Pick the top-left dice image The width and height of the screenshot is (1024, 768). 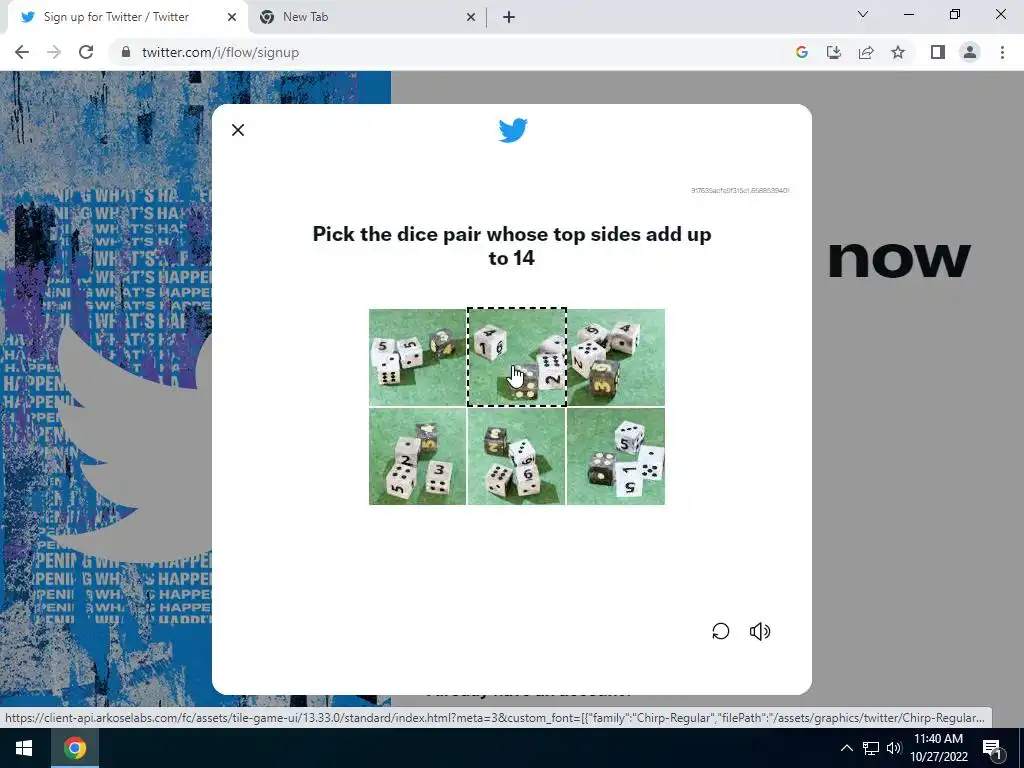417,357
